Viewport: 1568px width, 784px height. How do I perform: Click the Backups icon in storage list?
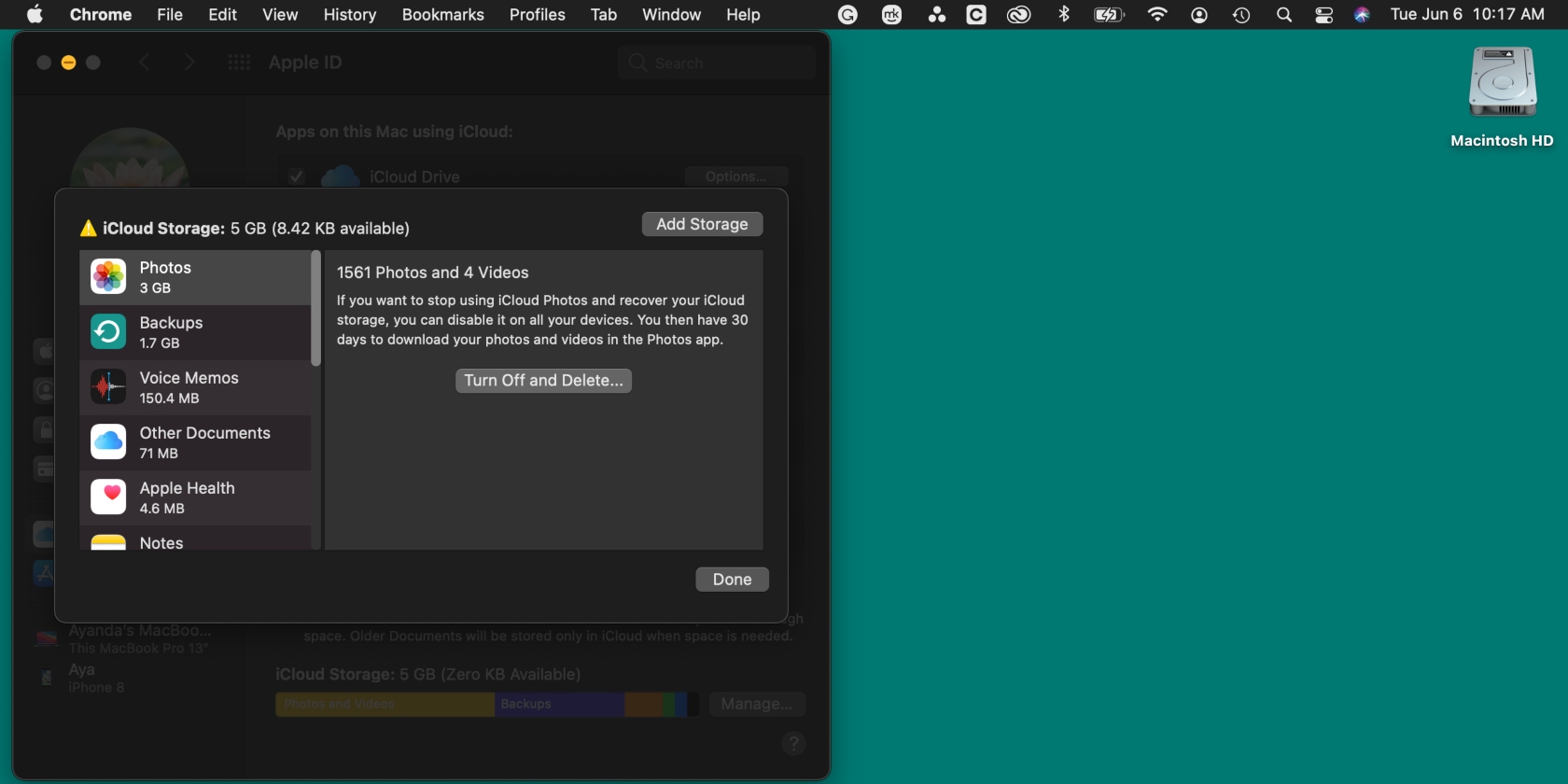pos(108,332)
